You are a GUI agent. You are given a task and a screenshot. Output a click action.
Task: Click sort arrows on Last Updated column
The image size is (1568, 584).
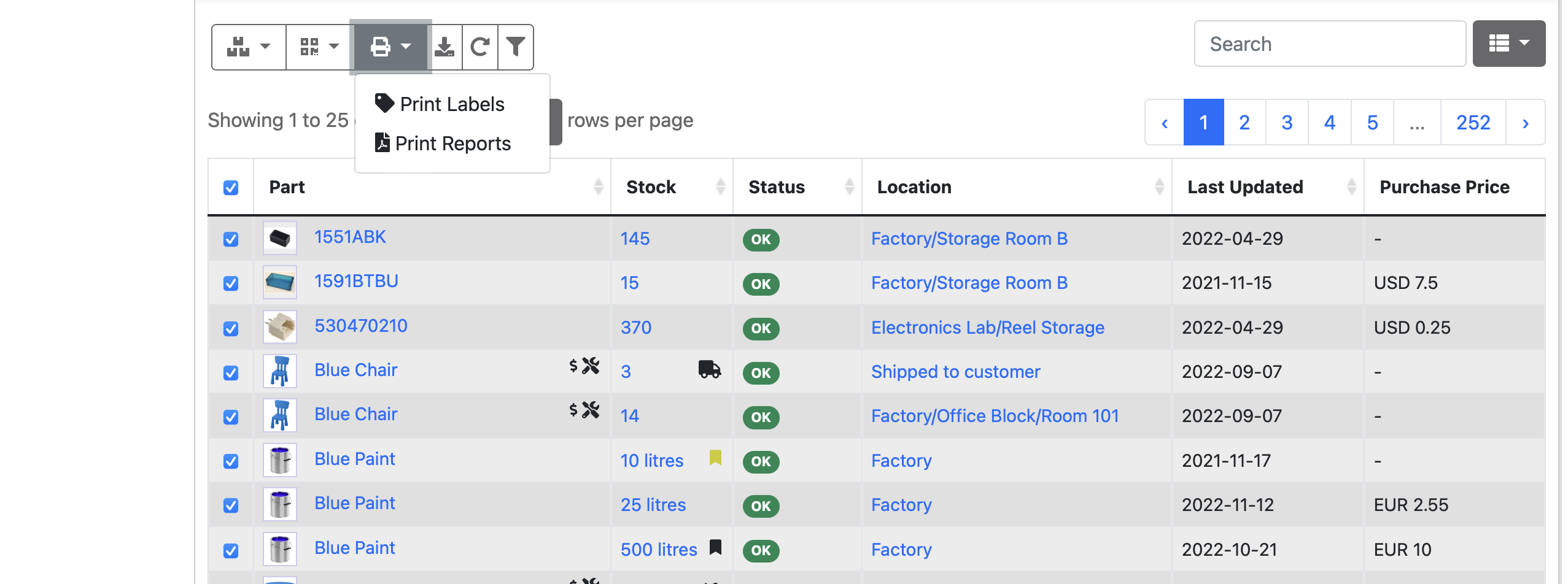click(x=1351, y=186)
